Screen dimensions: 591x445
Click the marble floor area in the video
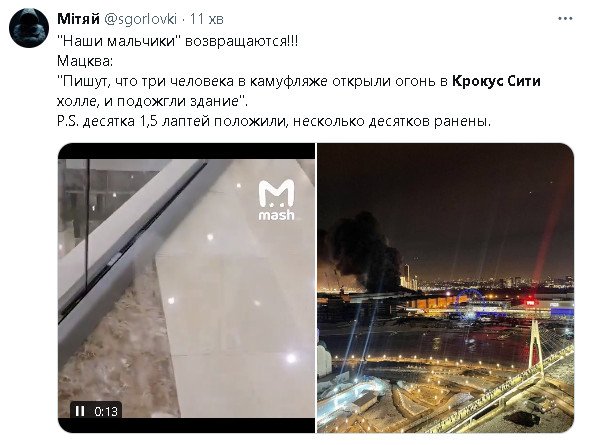pyautogui.click(x=236, y=309)
